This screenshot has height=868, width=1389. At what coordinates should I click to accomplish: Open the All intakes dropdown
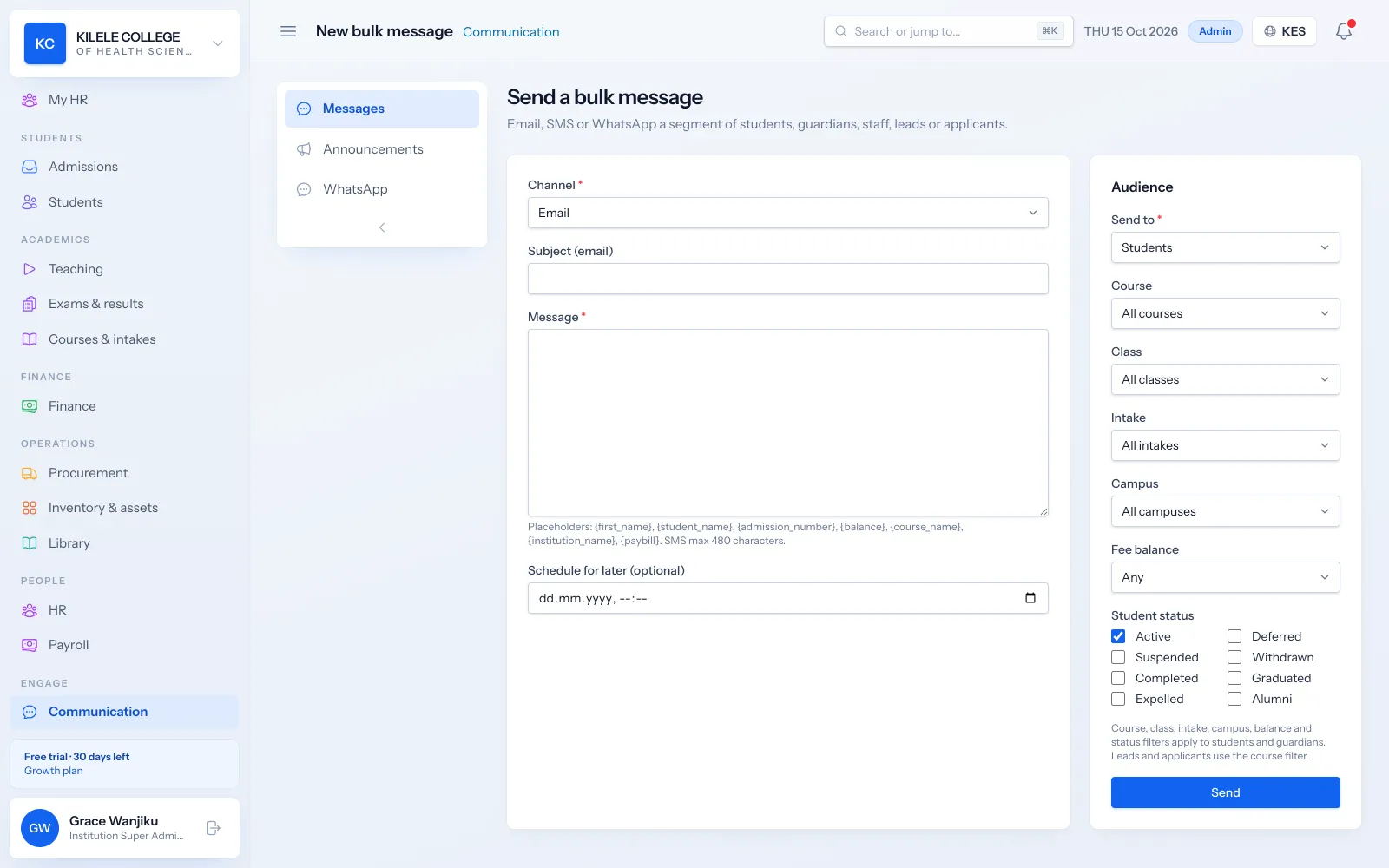(1226, 445)
